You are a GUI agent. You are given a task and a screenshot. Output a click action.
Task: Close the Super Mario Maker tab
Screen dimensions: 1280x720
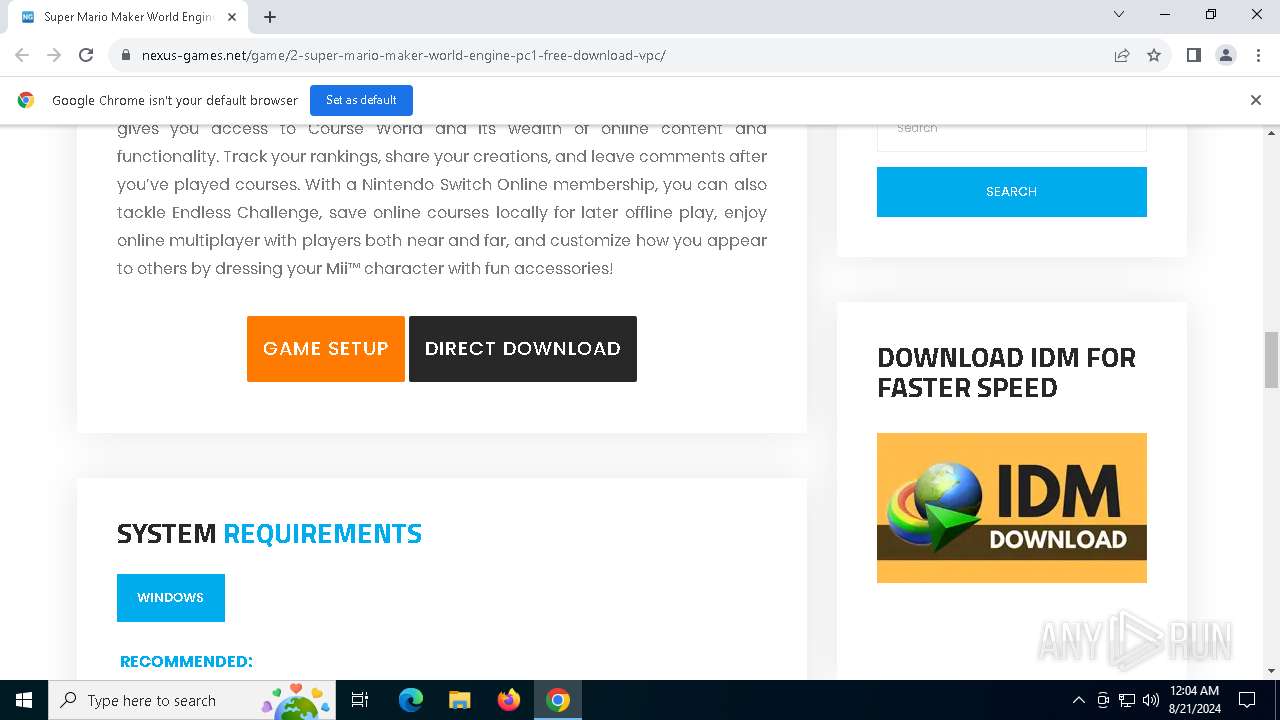click(231, 17)
